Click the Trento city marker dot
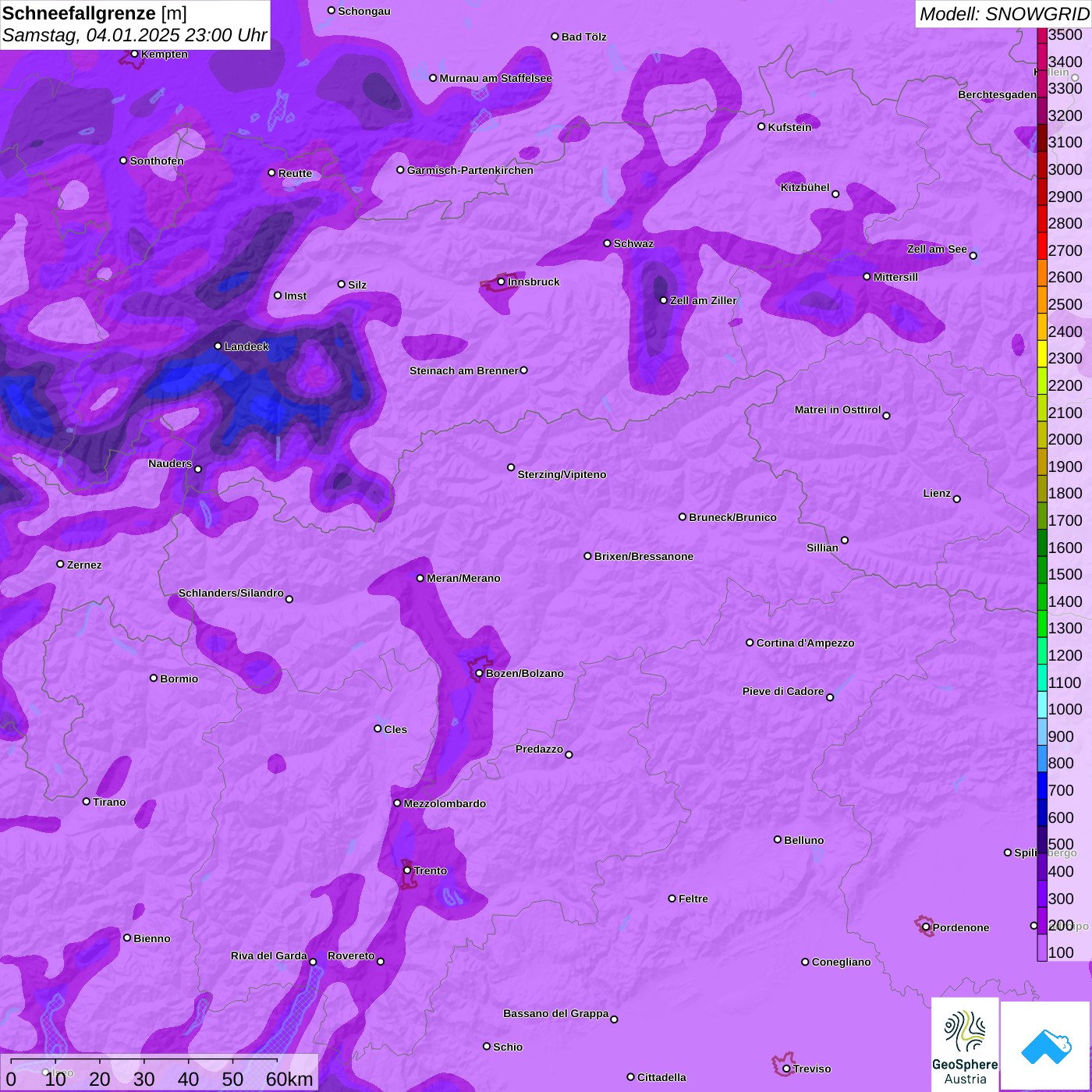Screen dimensions: 1092x1092 tap(407, 870)
